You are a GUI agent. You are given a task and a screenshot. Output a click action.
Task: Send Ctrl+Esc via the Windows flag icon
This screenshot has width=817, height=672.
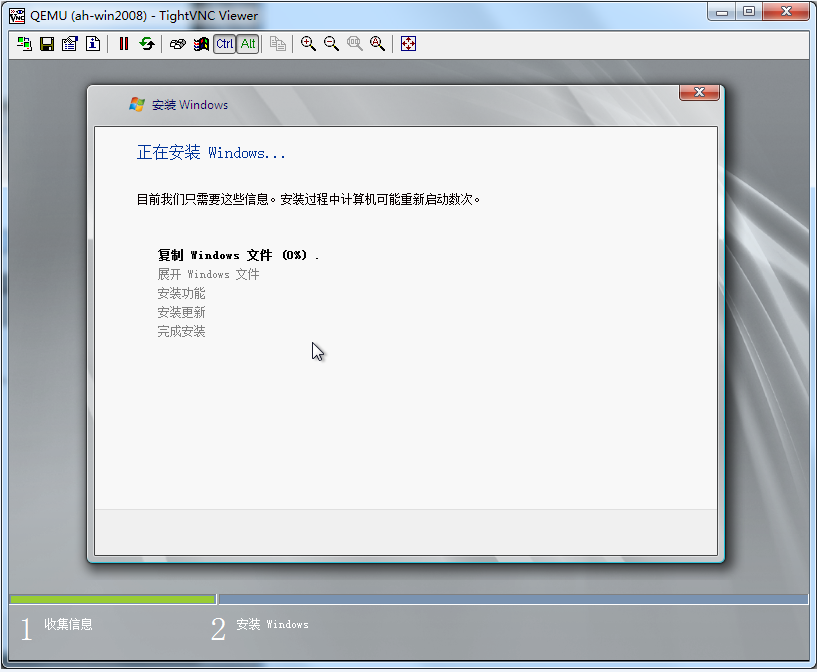(x=201, y=44)
